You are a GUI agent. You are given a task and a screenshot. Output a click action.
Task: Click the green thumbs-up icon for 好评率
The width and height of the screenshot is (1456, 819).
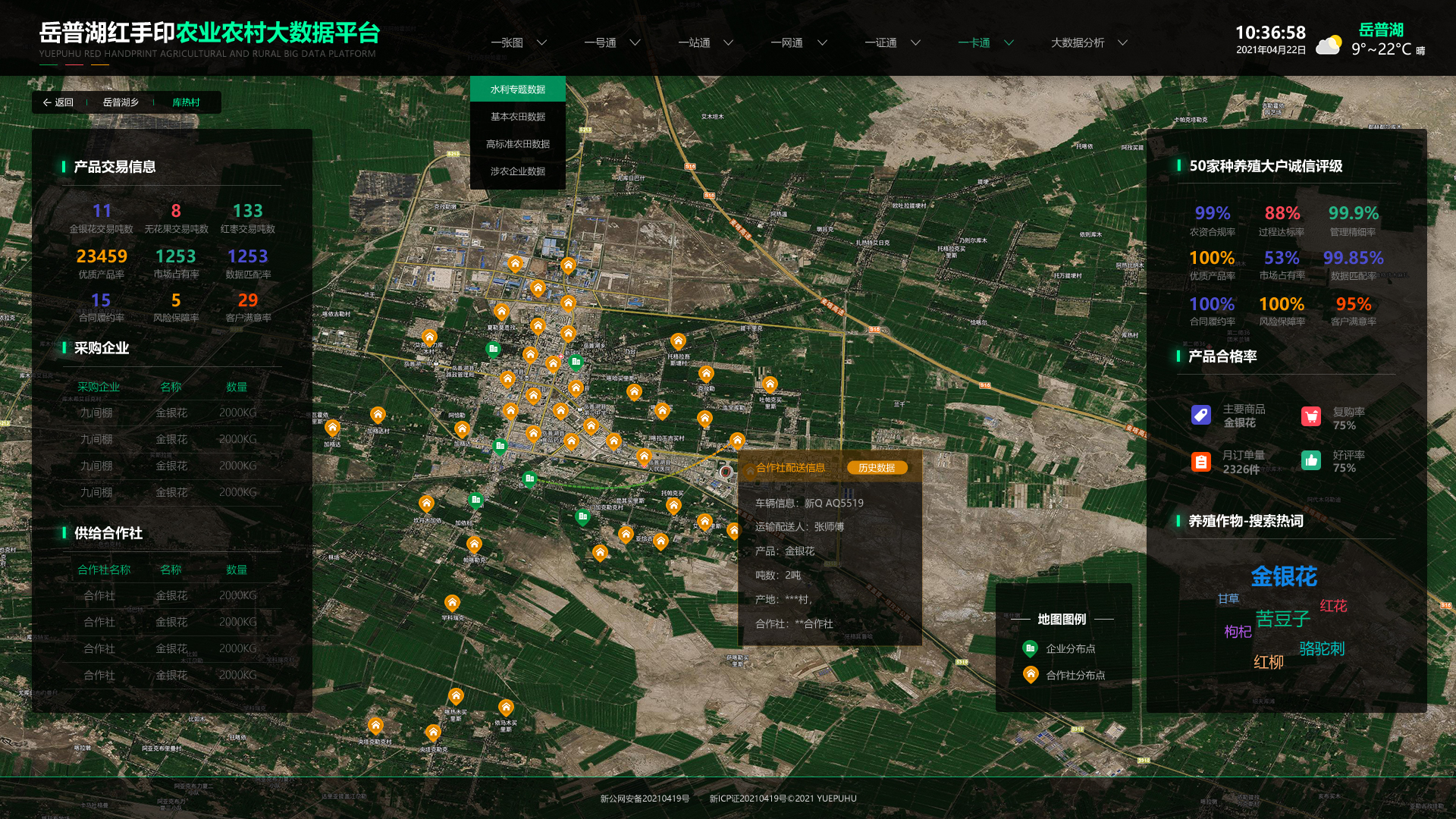point(1311,460)
